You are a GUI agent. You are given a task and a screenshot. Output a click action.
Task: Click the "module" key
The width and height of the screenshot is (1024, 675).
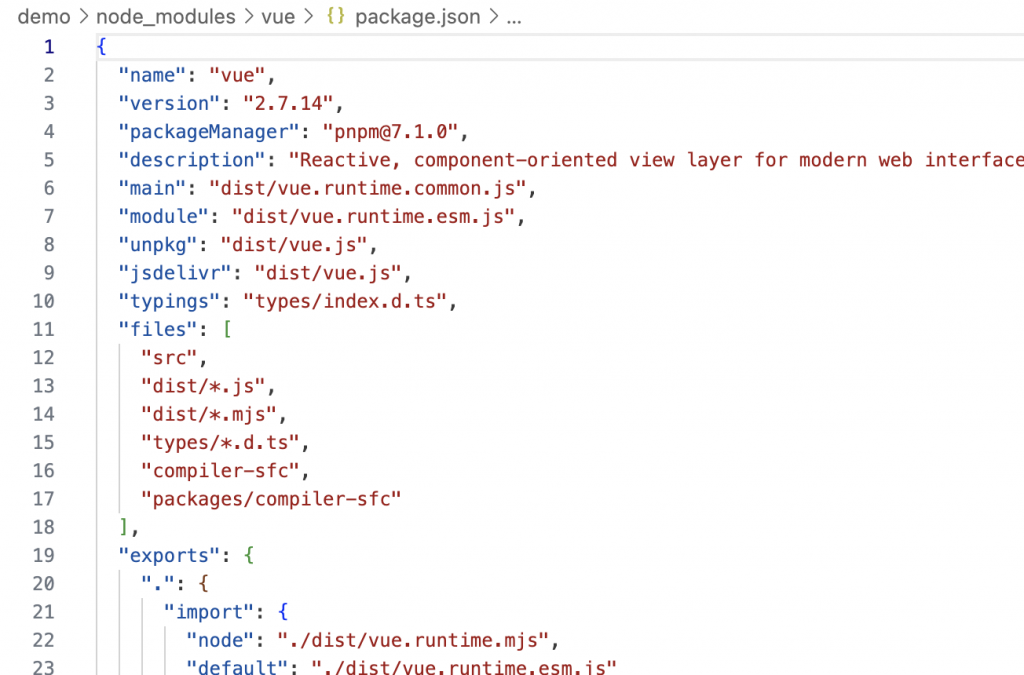[165, 216]
